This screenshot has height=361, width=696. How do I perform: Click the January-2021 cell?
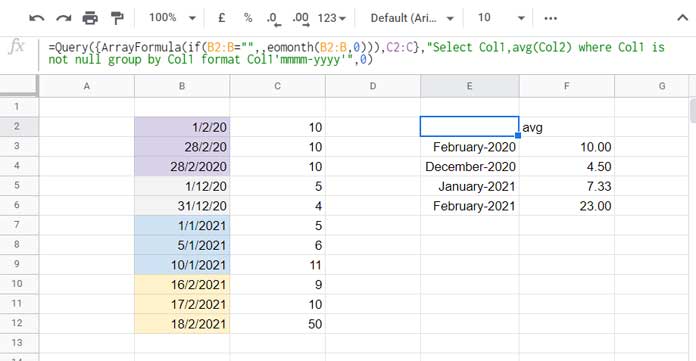470,186
